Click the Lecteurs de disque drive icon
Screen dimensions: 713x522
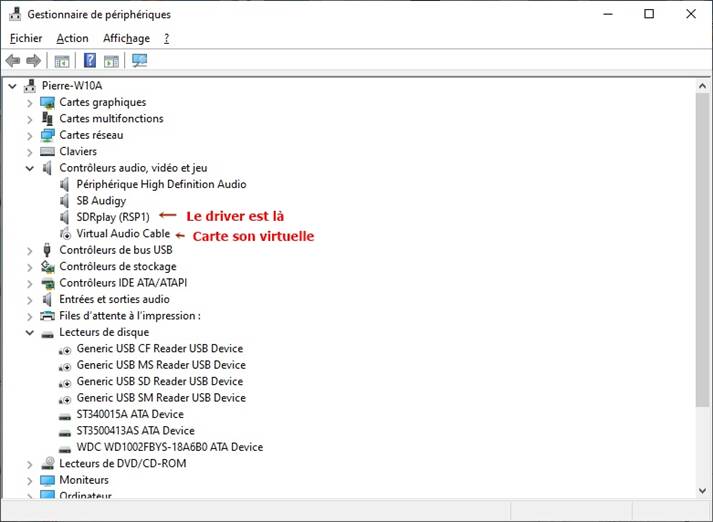point(47,335)
